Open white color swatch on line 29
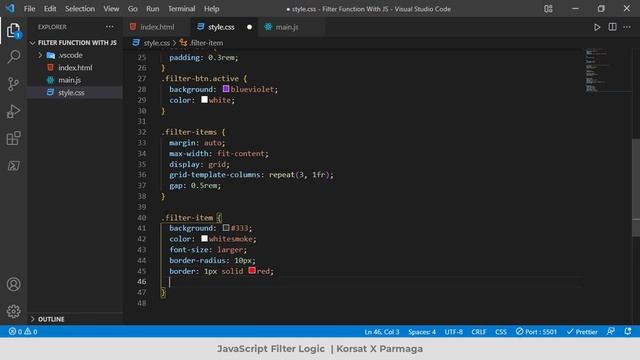Screen dimensions: 640x360 (204, 100)
